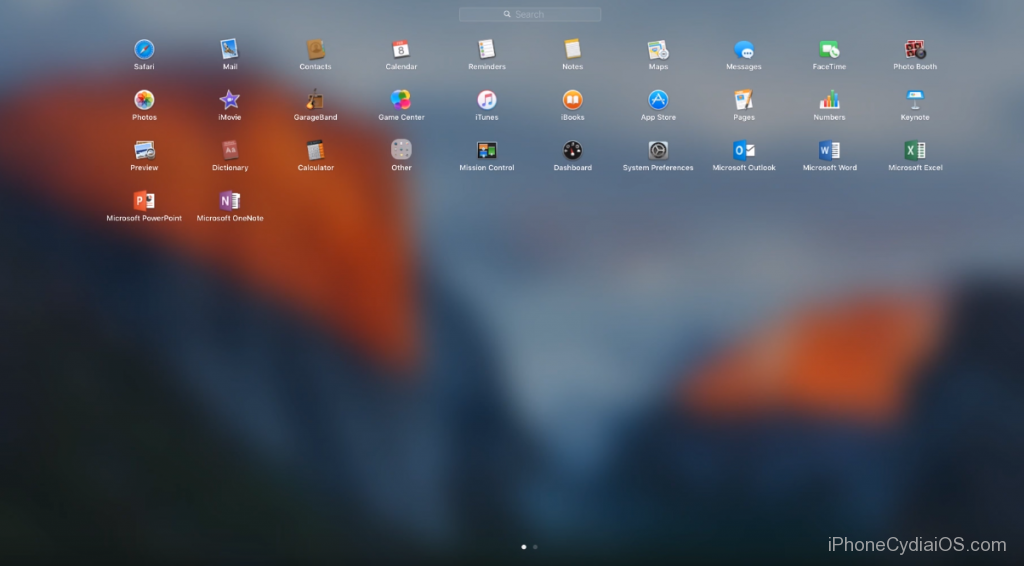Screen dimensions: 1024x566
Task: Launch Dictionary
Action: point(230,150)
